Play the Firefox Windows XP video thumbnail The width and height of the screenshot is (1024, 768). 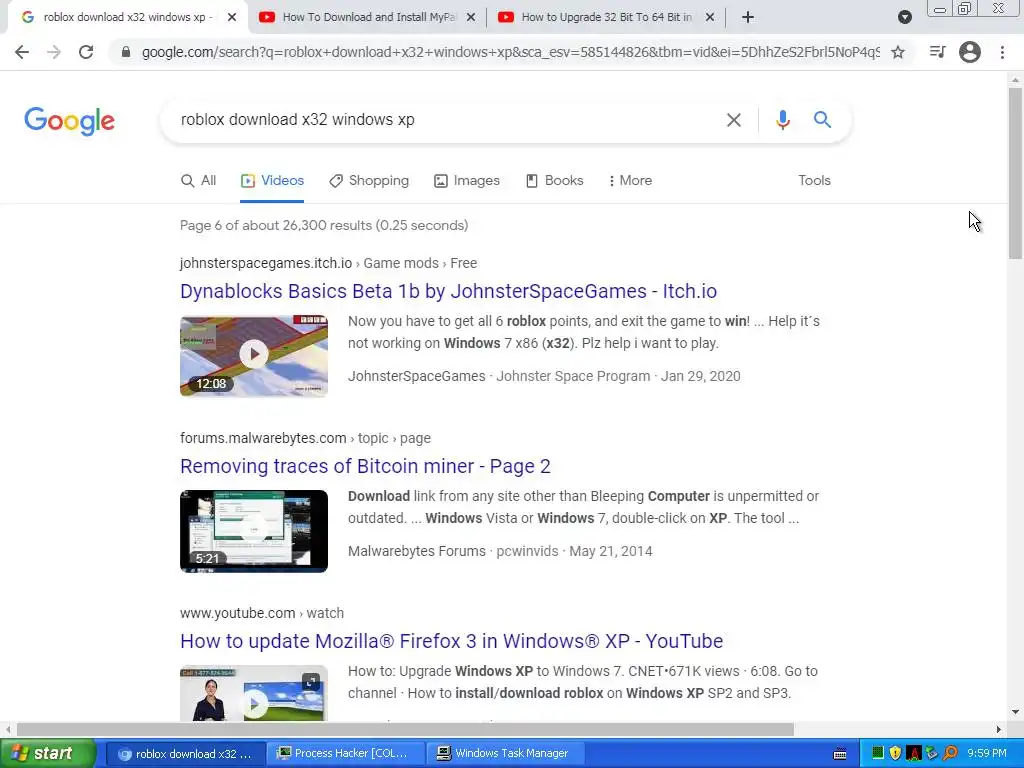(254, 693)
